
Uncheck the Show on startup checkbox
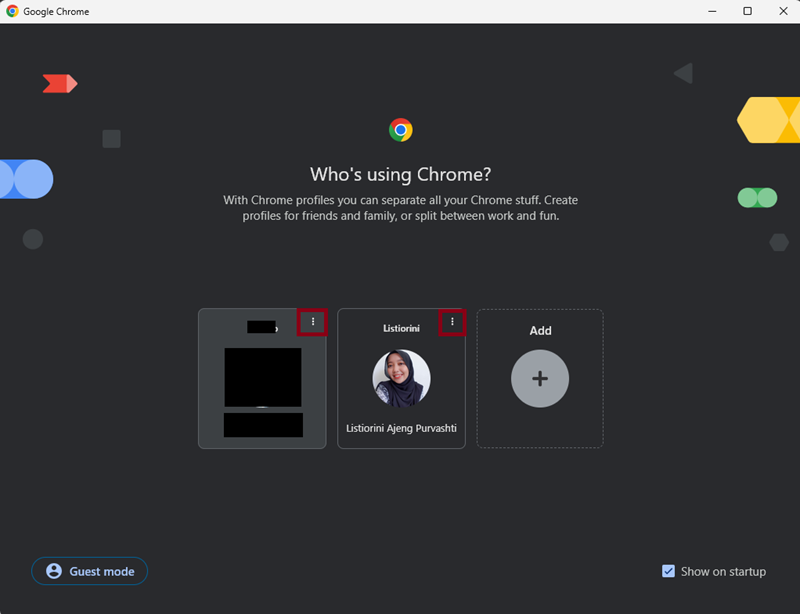tap(668, 571)
